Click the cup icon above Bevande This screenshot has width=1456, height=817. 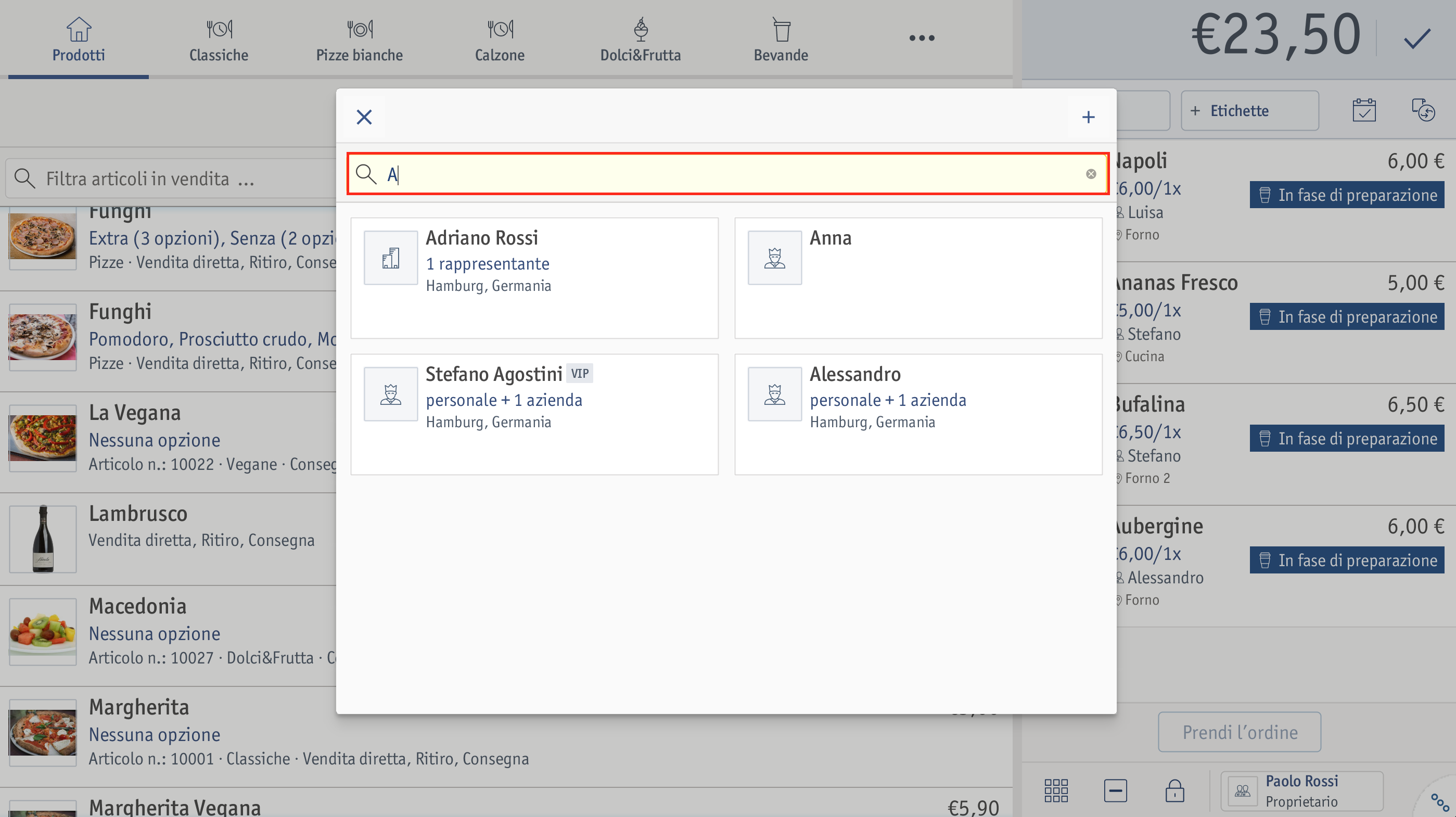point(781,29)
